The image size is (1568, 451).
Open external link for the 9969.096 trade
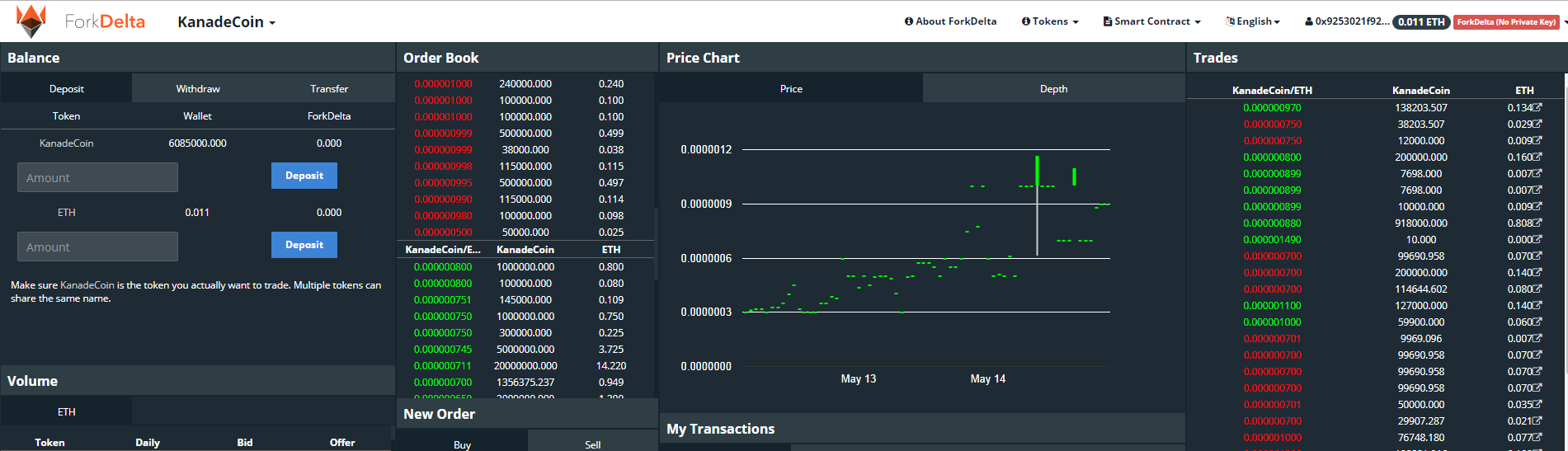click(1537, 338)
